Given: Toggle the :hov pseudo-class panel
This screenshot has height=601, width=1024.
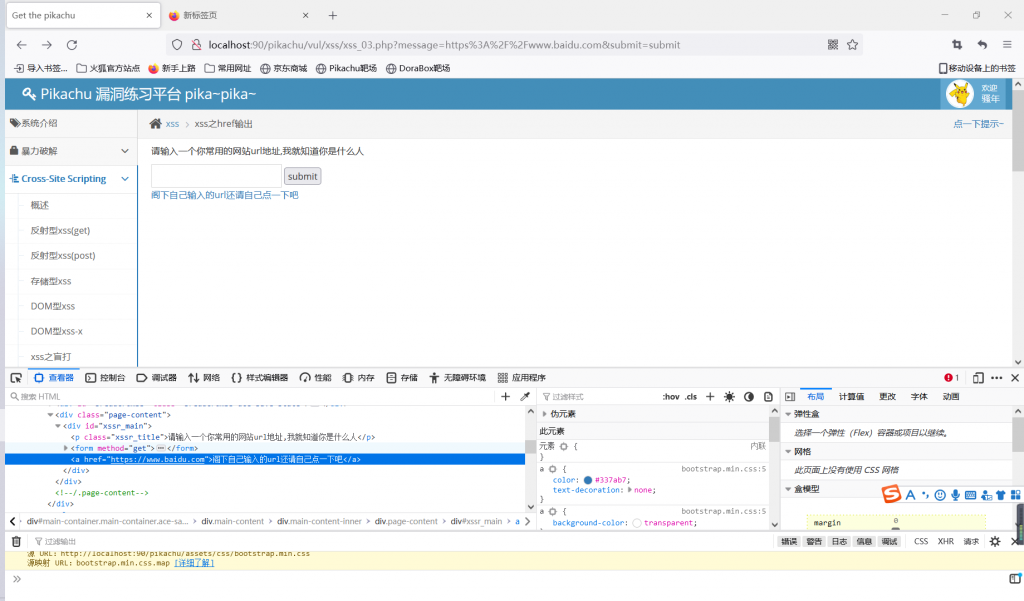Looking at the screenshot, I should click(x=670, y=397).
